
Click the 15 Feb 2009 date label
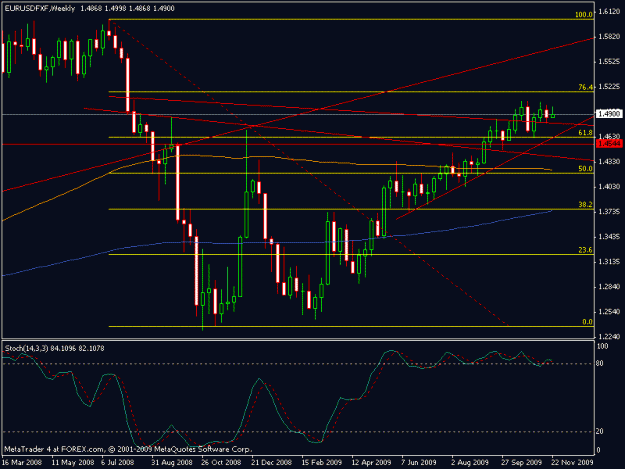click(x=322, y=463)
